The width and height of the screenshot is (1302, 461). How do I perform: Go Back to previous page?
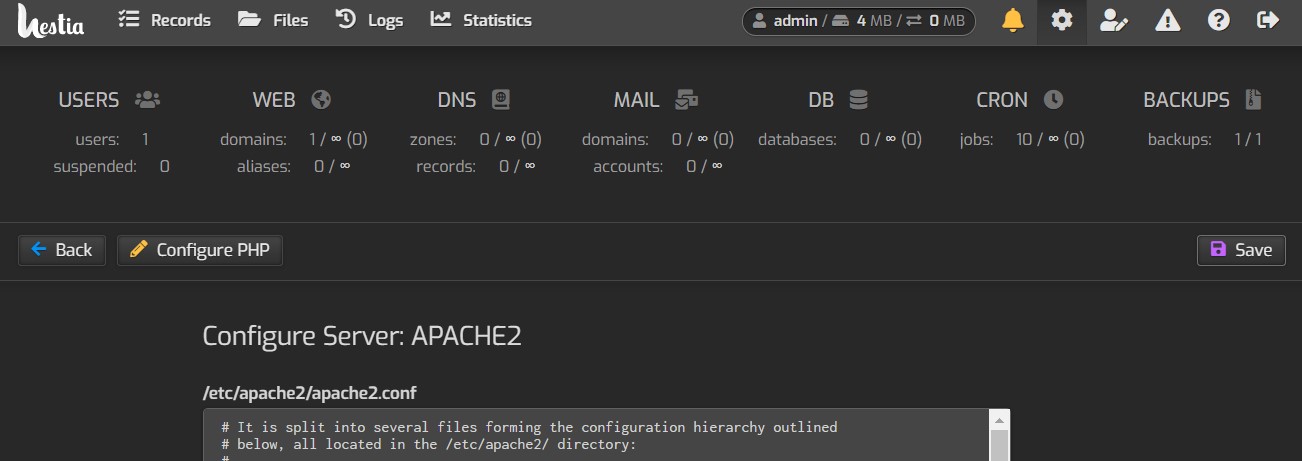click(x=62, y=250)
